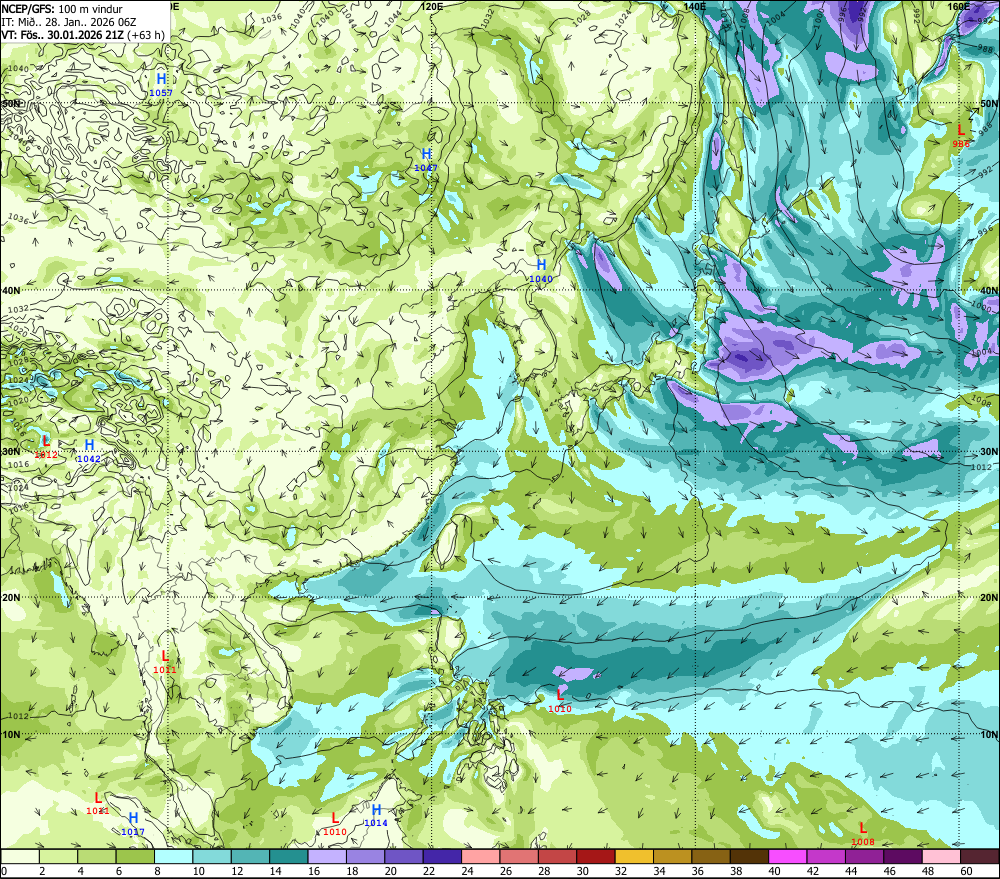The height and width of the screenshot is (879, 1000).
Task: Click the legend value 10
Action: click(x=198, y=871)
